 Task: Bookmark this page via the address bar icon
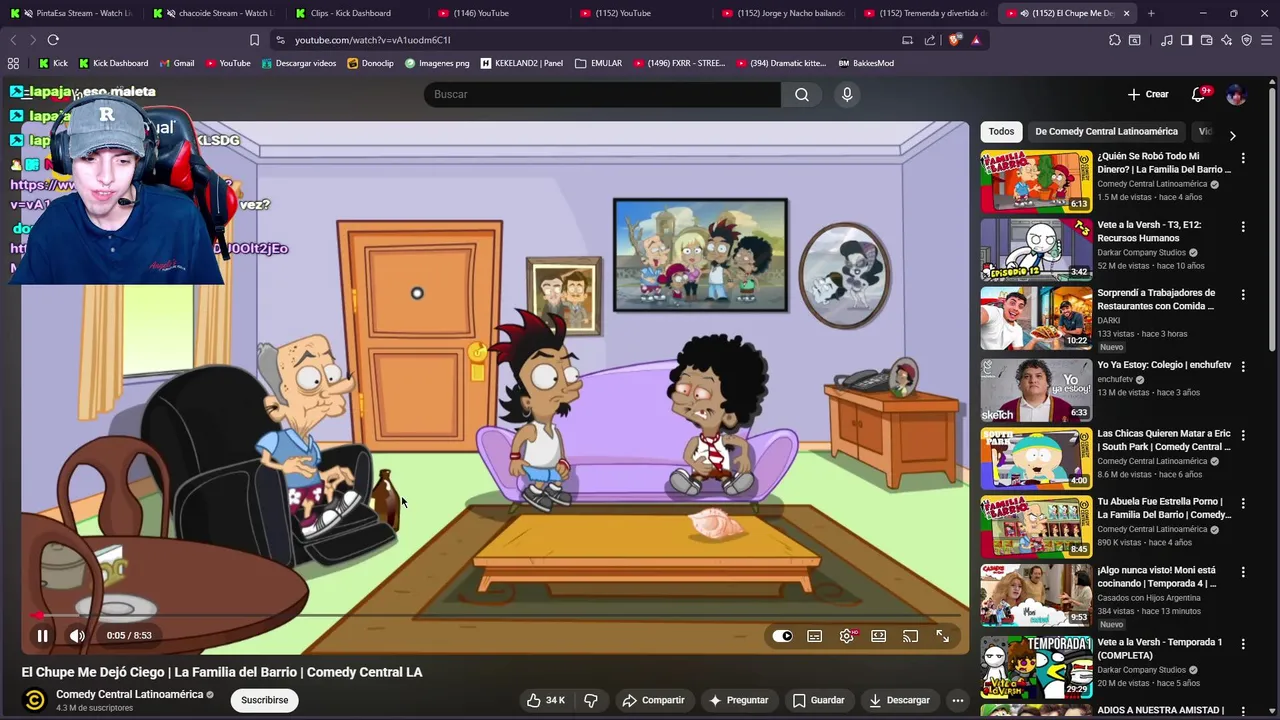254,40
